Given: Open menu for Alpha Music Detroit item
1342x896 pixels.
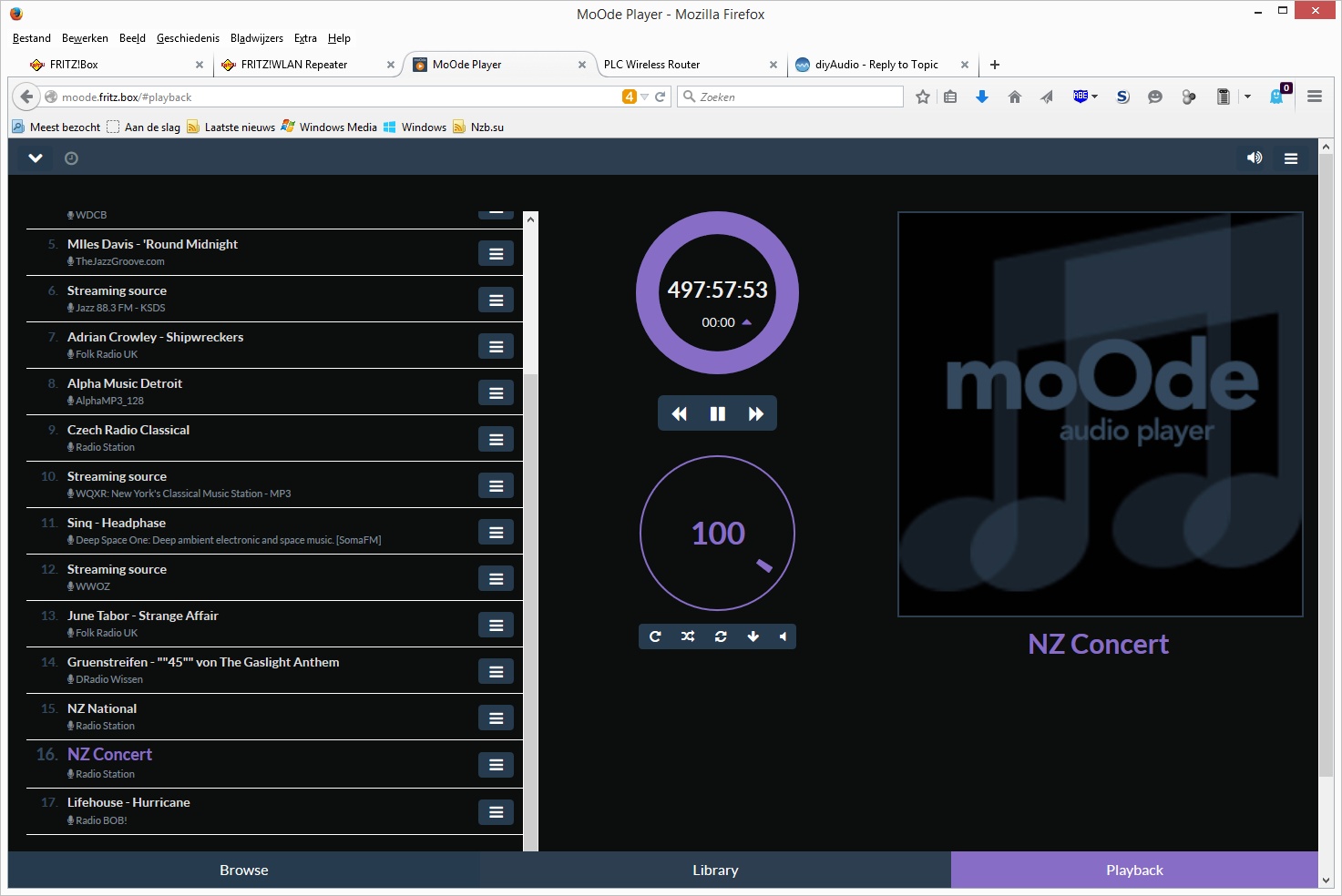Looking at the screenshot, I should (497, 393).
